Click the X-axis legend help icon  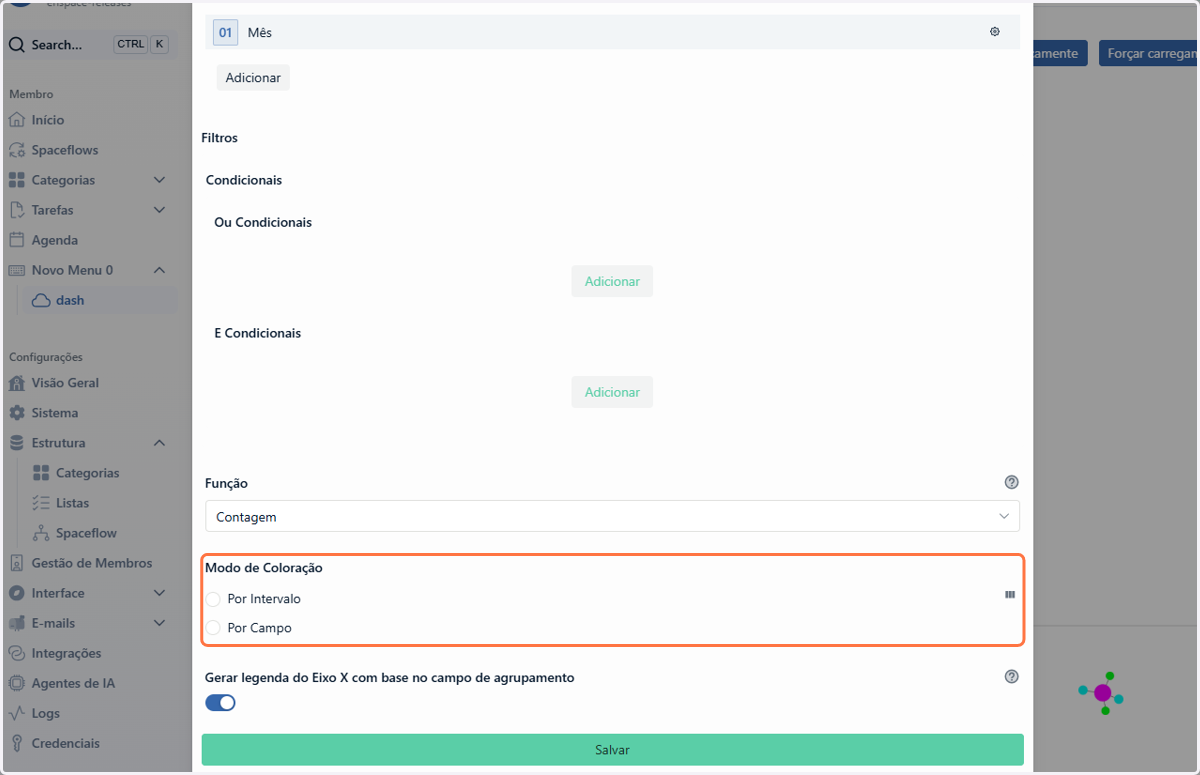tap(1011, 677)
